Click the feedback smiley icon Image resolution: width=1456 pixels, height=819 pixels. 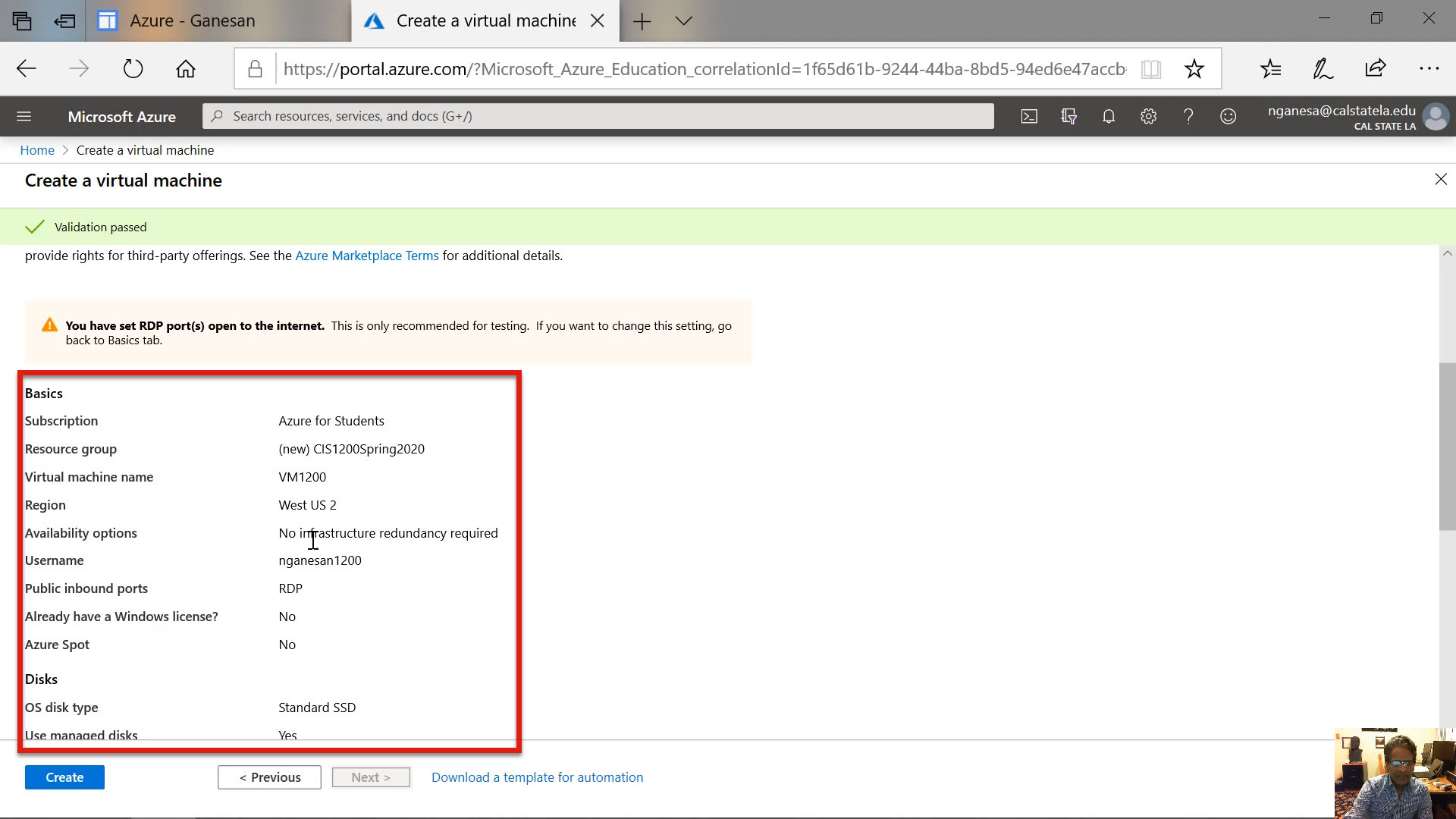[x=1228, y=116]
